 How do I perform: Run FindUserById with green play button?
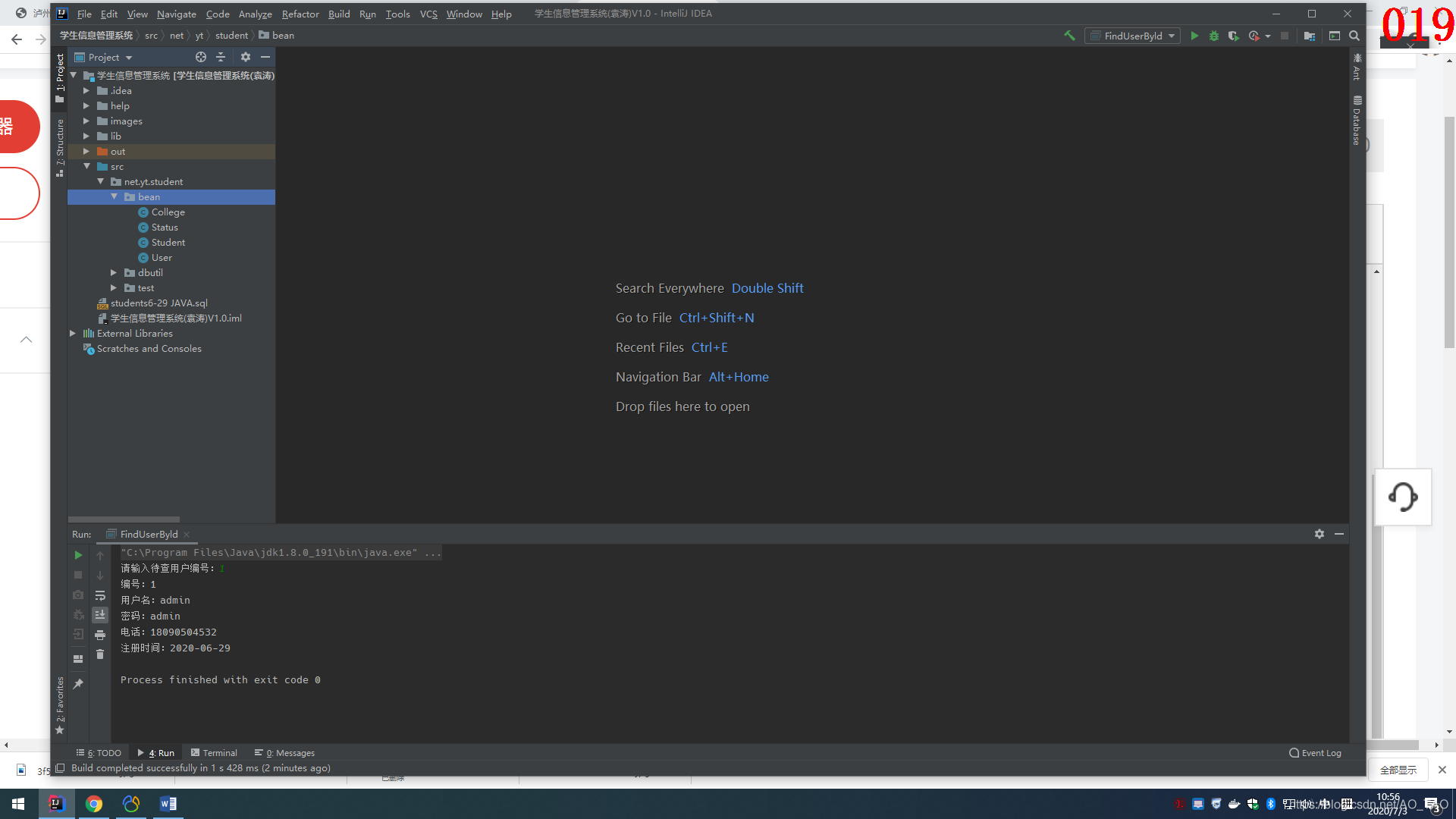pyautogui.click(x=1194, y=36)
